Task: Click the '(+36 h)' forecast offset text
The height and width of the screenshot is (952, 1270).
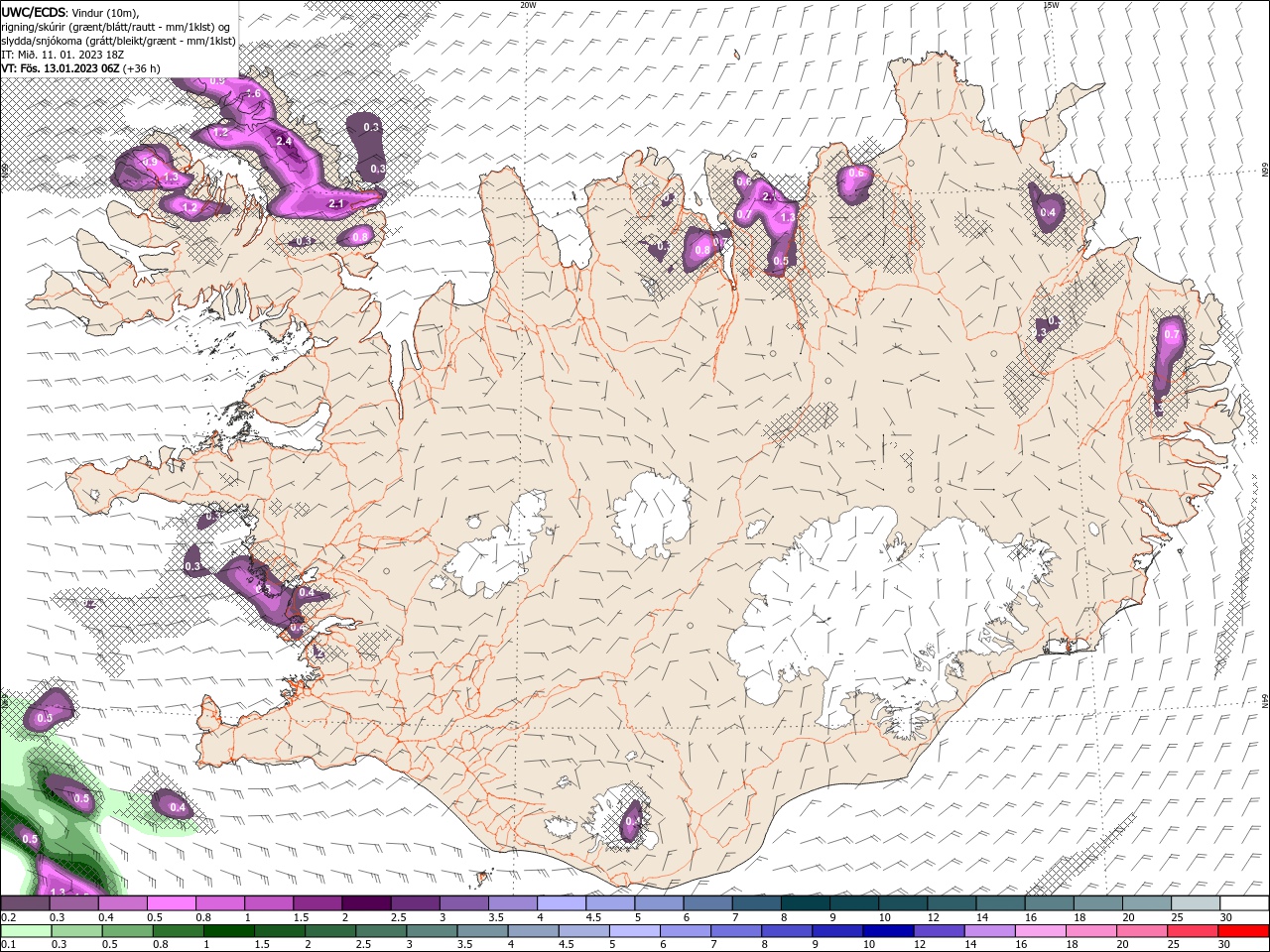Action: coord(143,68)
